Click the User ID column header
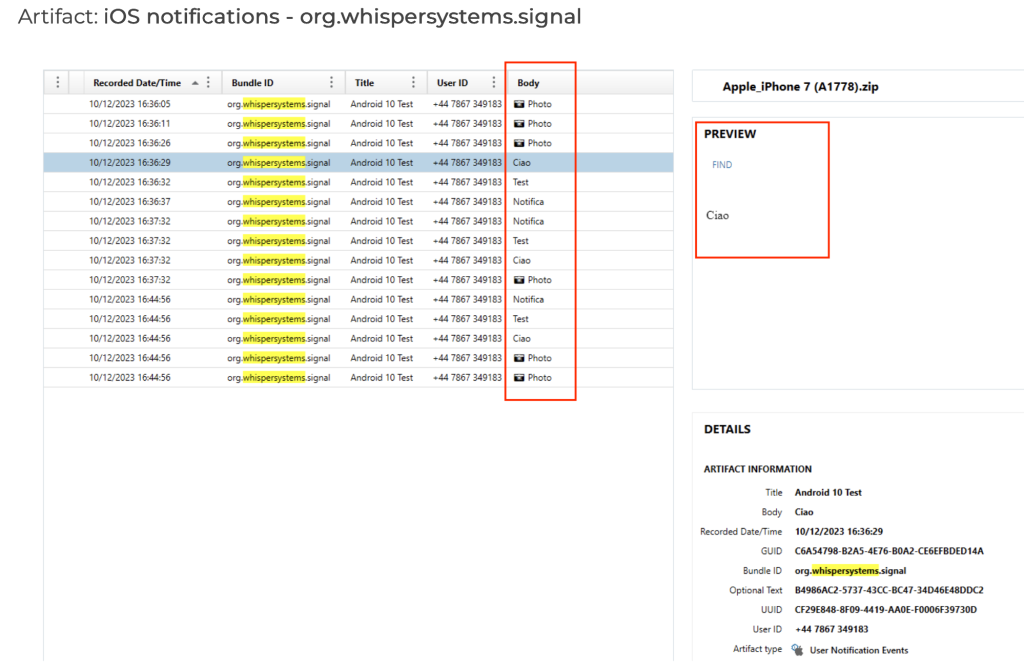1024x671 pixels. tap(452, 83)
